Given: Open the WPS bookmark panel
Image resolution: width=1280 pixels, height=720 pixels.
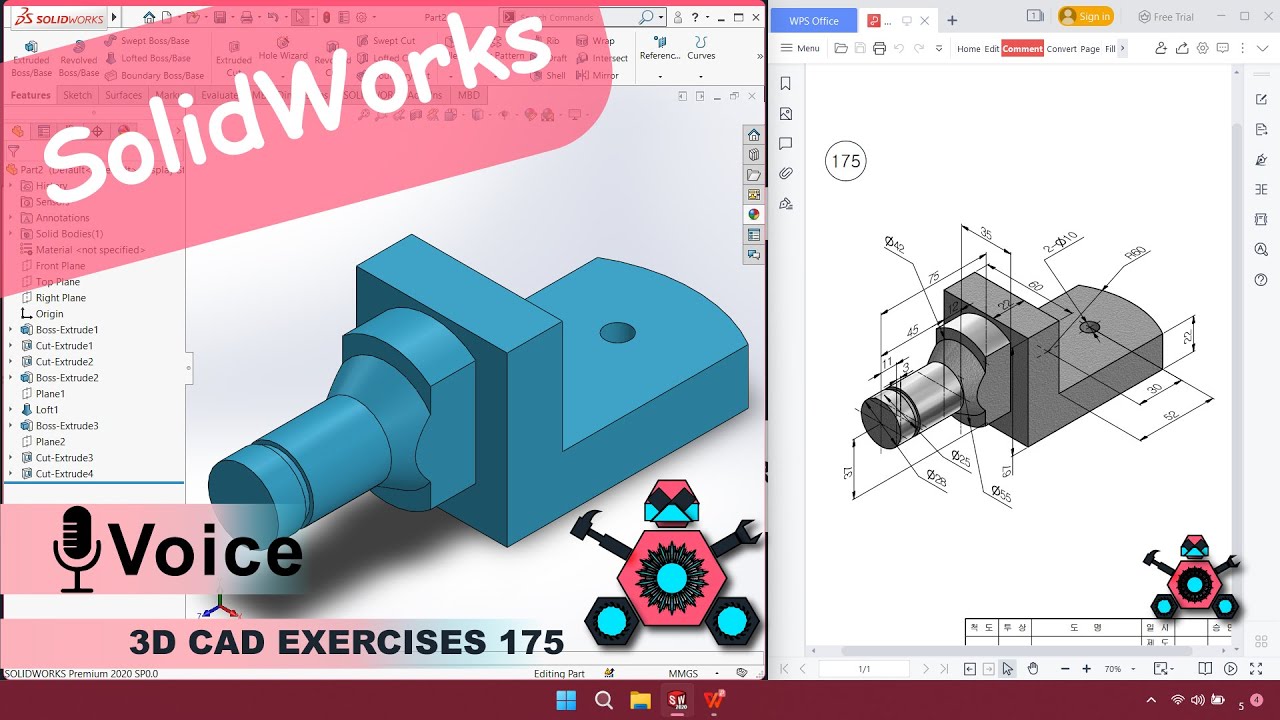Looking at the screenshot, I should (x=786, y=84).
